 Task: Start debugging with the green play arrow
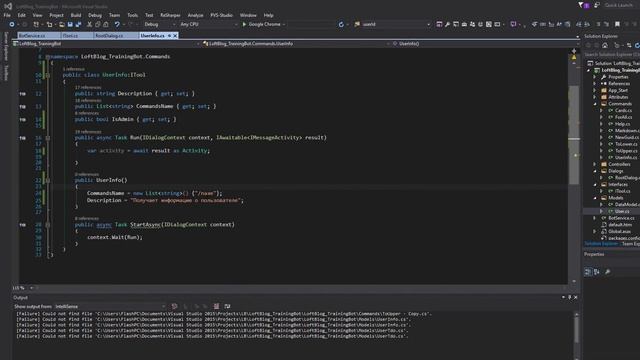pyautogui.click(x=244, y=24)
